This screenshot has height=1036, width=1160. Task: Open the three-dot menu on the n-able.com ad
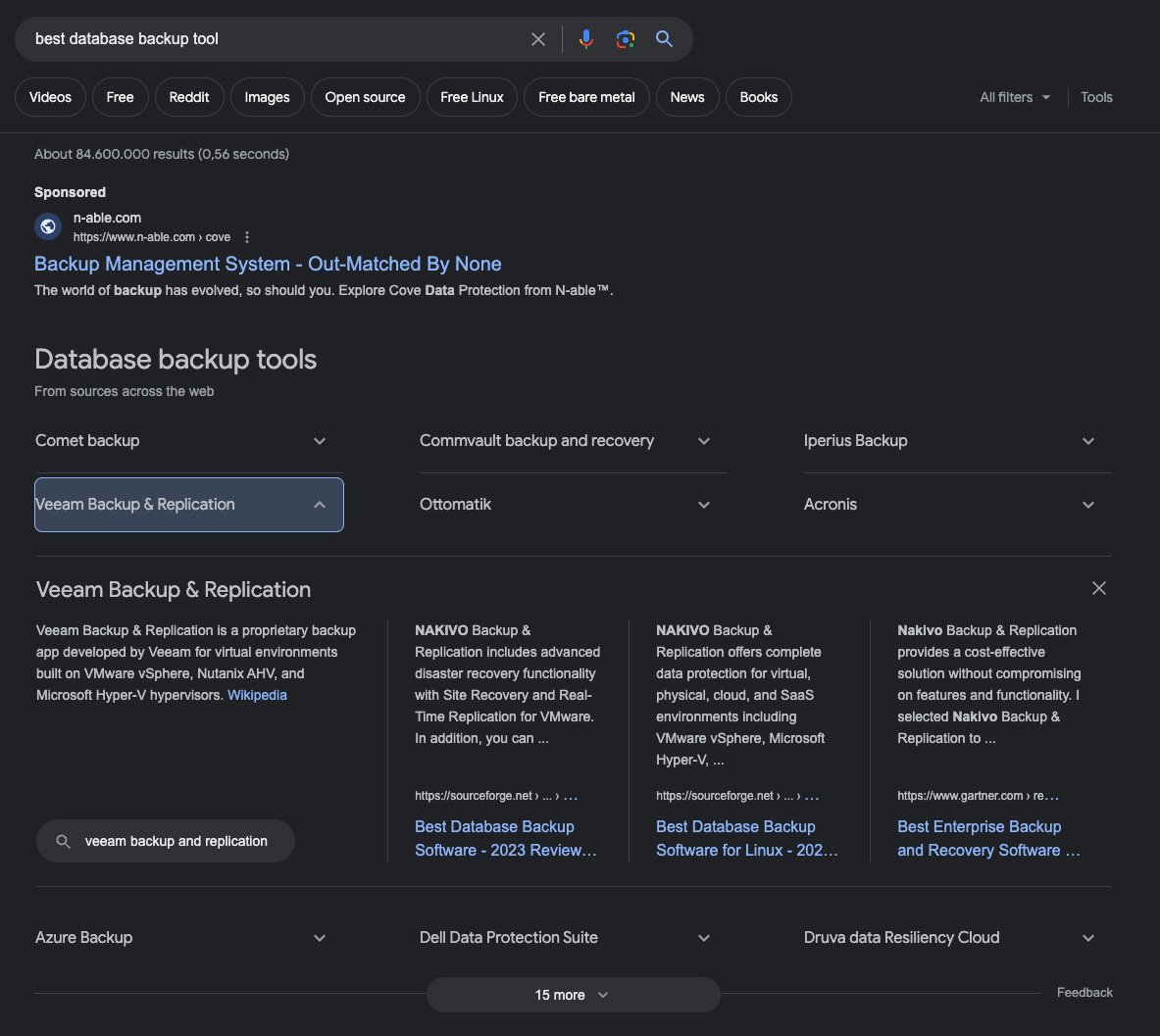247,237
